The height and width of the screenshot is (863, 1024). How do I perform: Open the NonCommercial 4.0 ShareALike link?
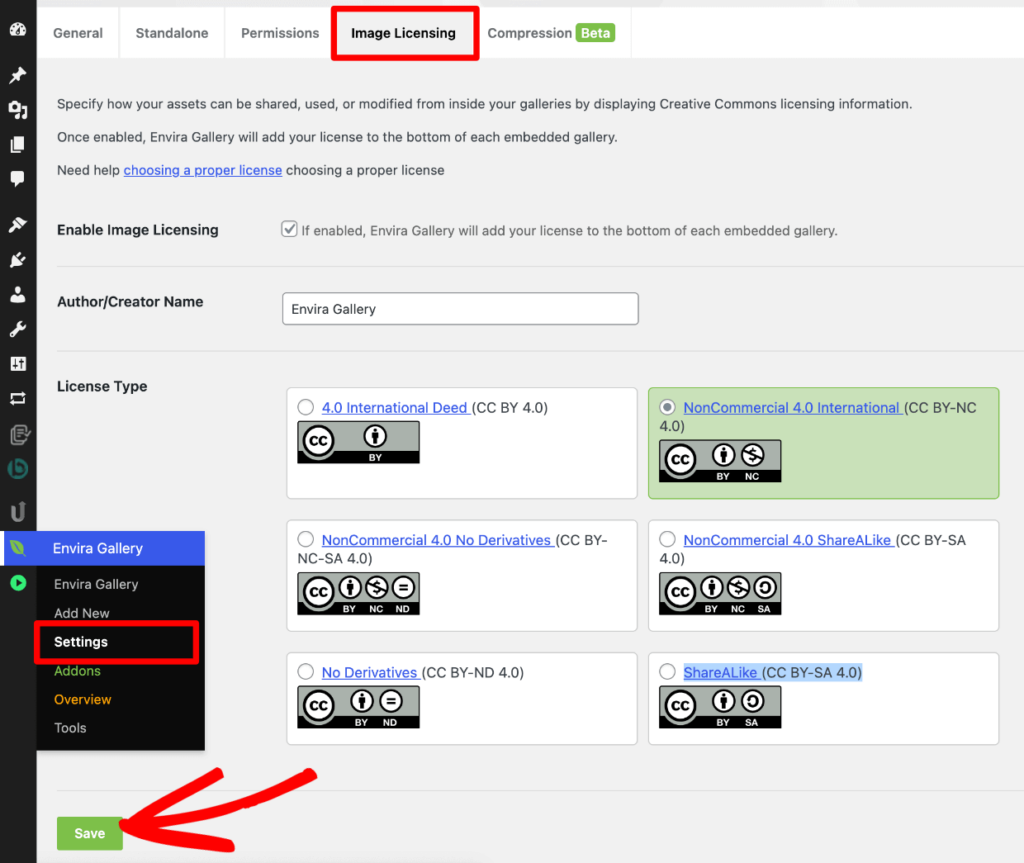pyautogui.click(x=788, y=540)
